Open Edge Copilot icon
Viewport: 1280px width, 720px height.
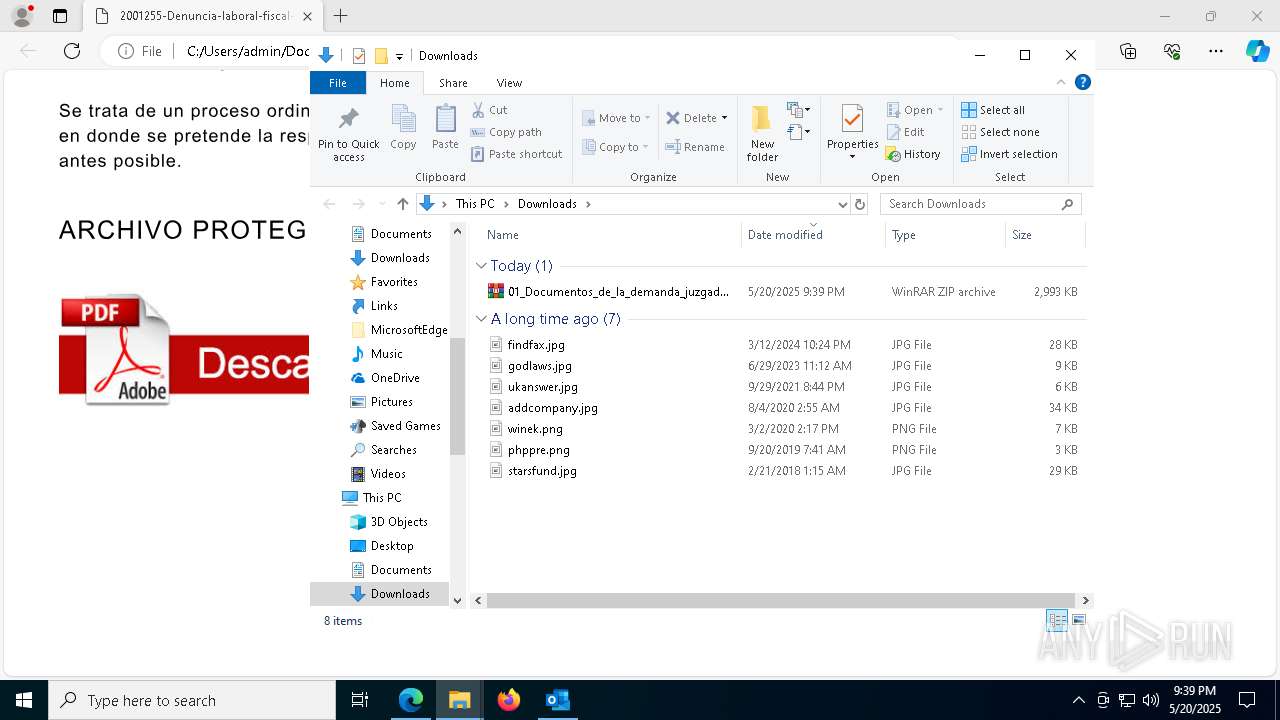click(x=1257, y=51)
